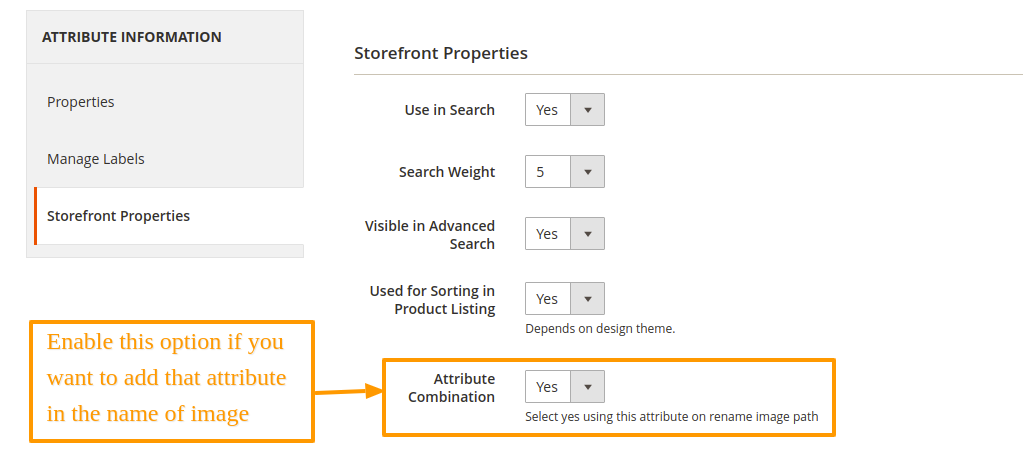Screen dimensions: 1023x465
Task: Click the Visible in Advanced Search arrow
Action: 587,233
